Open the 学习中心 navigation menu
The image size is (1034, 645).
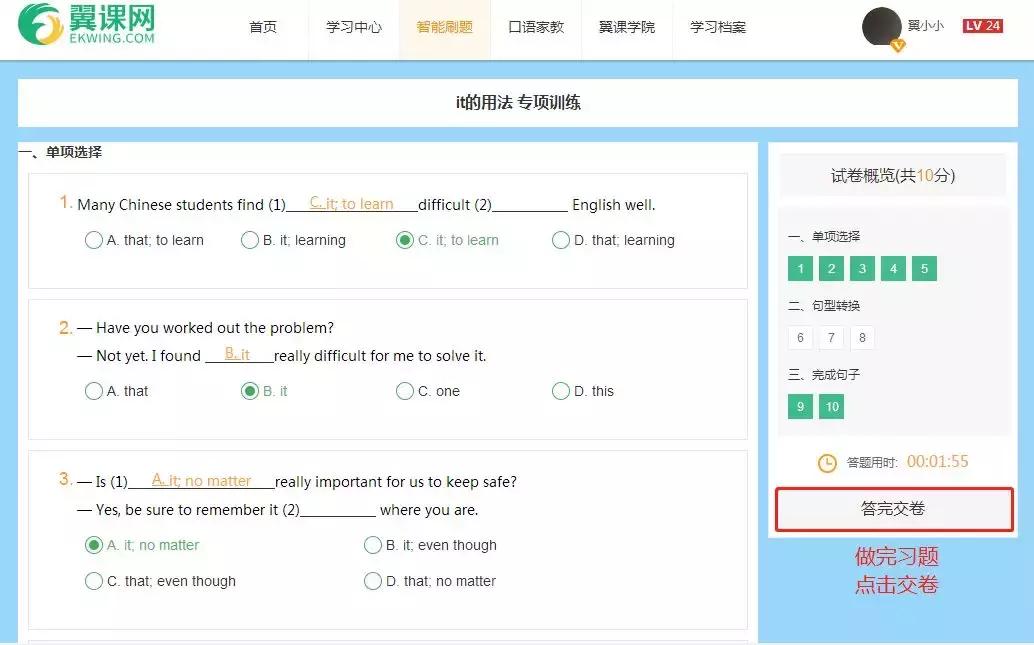tap(352, 27)
